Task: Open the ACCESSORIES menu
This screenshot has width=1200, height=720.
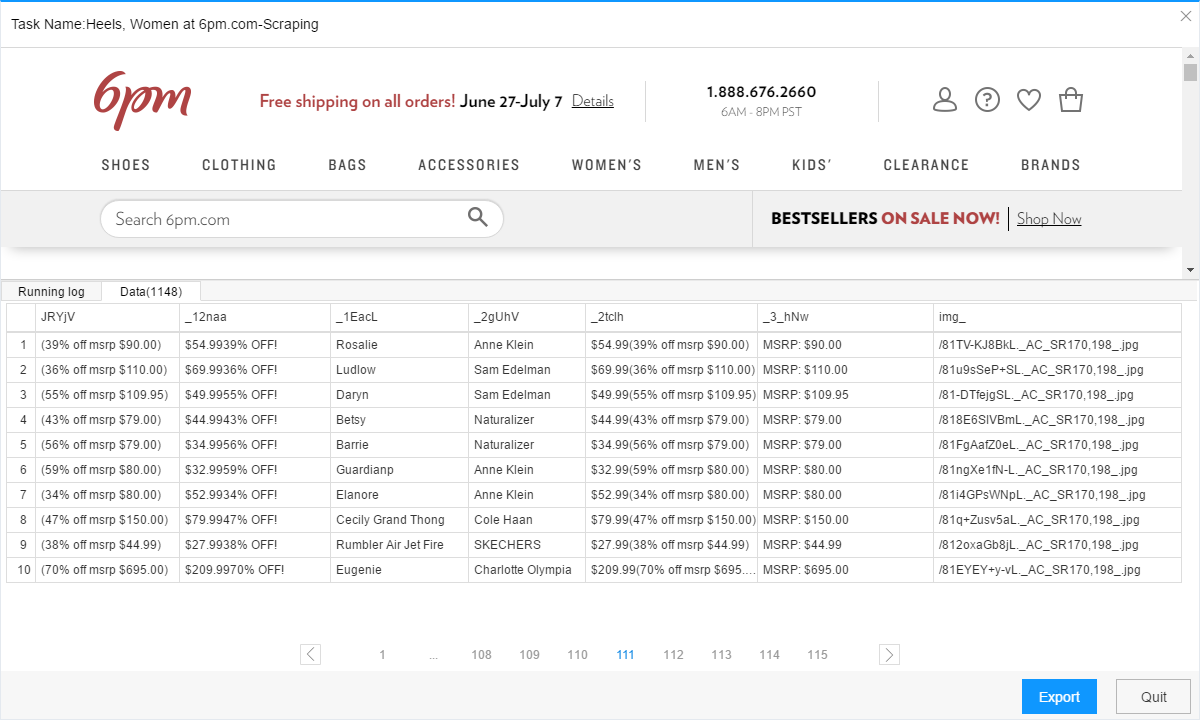Action: 469,165
